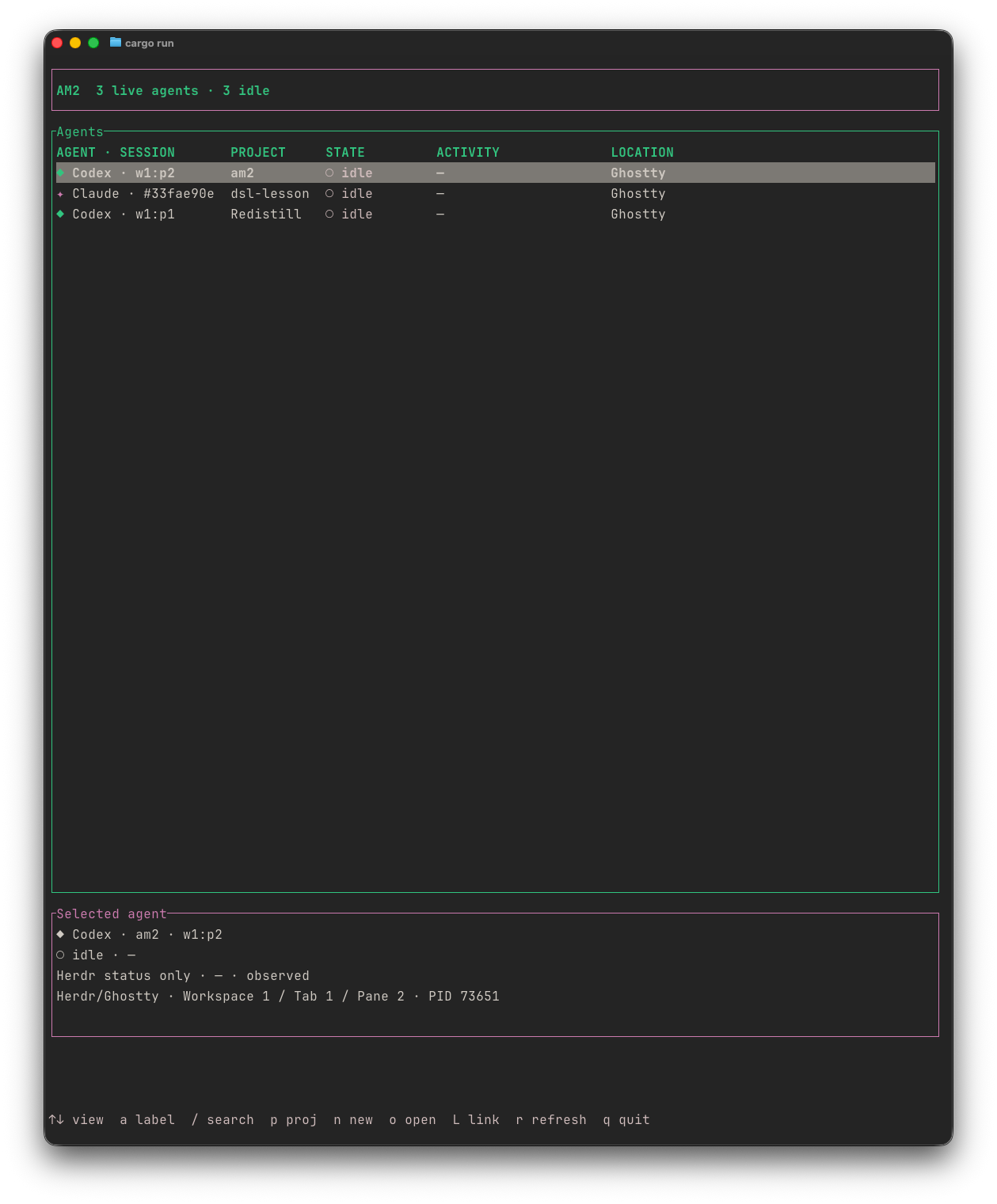Click Ghostty location in the Redistill row
This screenshot has width=997, height=1204.
click(x=638, y=214)
